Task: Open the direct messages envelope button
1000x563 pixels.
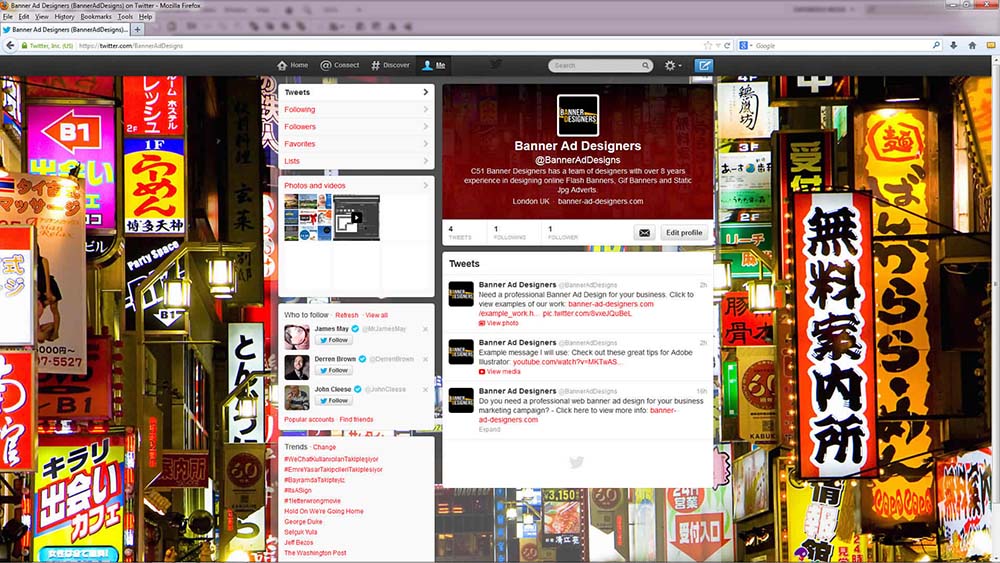Action: (644, 233)
